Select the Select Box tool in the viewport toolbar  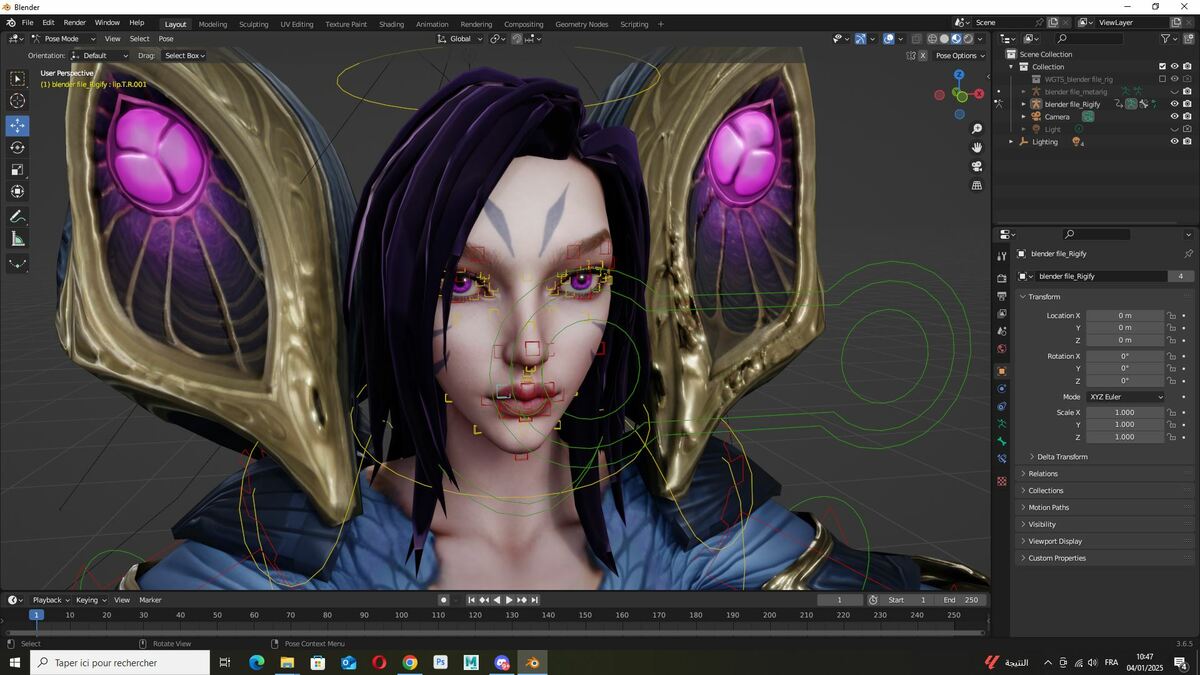[x=18, y=78]
